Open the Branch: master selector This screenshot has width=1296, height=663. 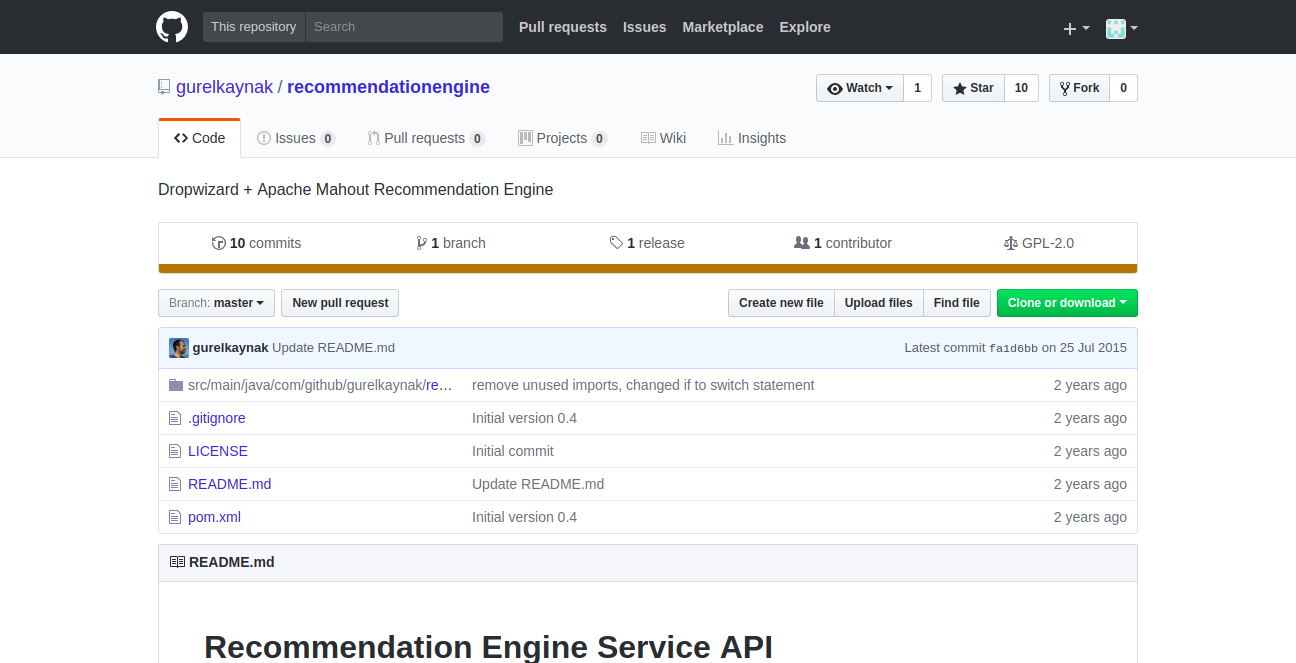click(216, 303)
